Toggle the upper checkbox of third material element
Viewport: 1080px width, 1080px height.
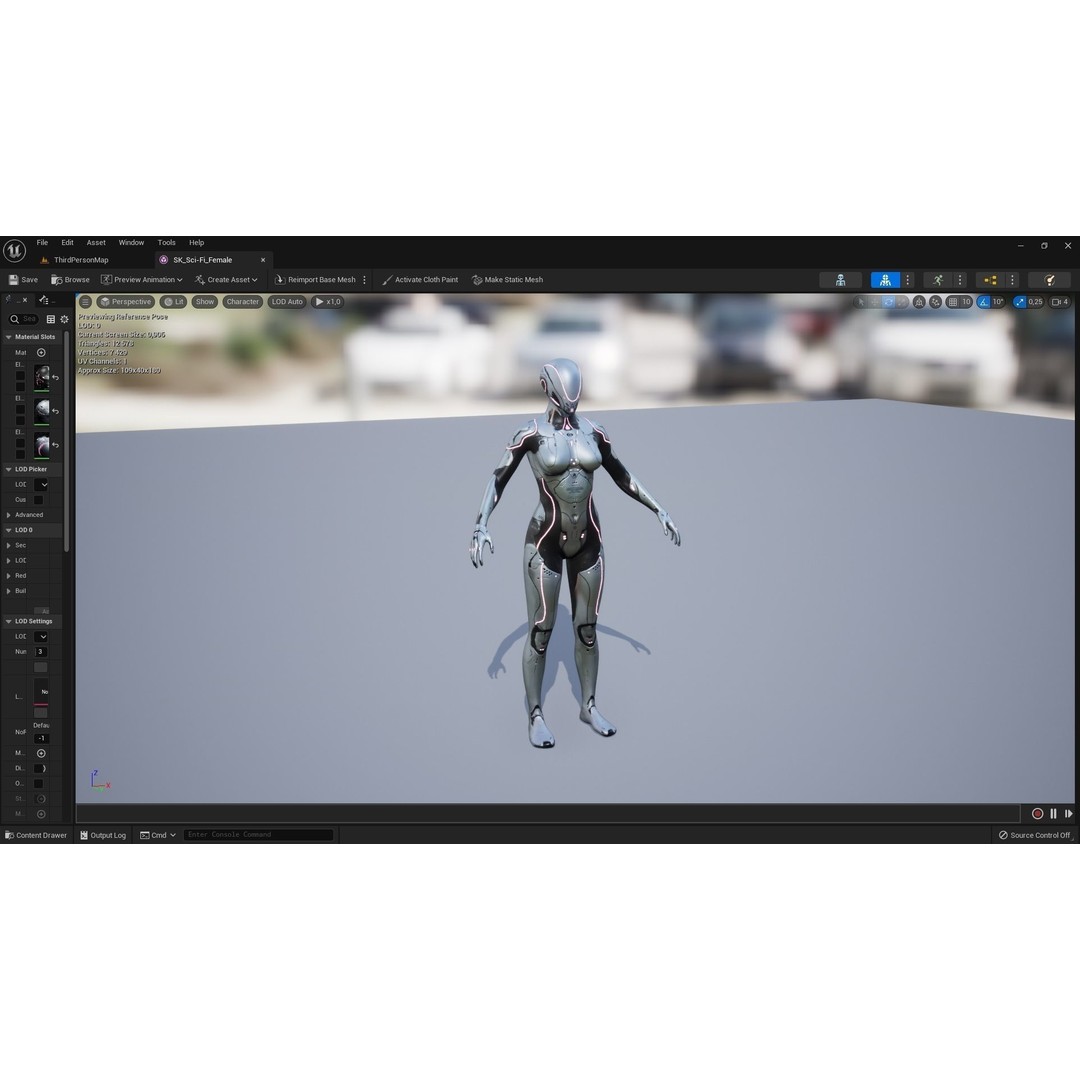coord(20,443)
